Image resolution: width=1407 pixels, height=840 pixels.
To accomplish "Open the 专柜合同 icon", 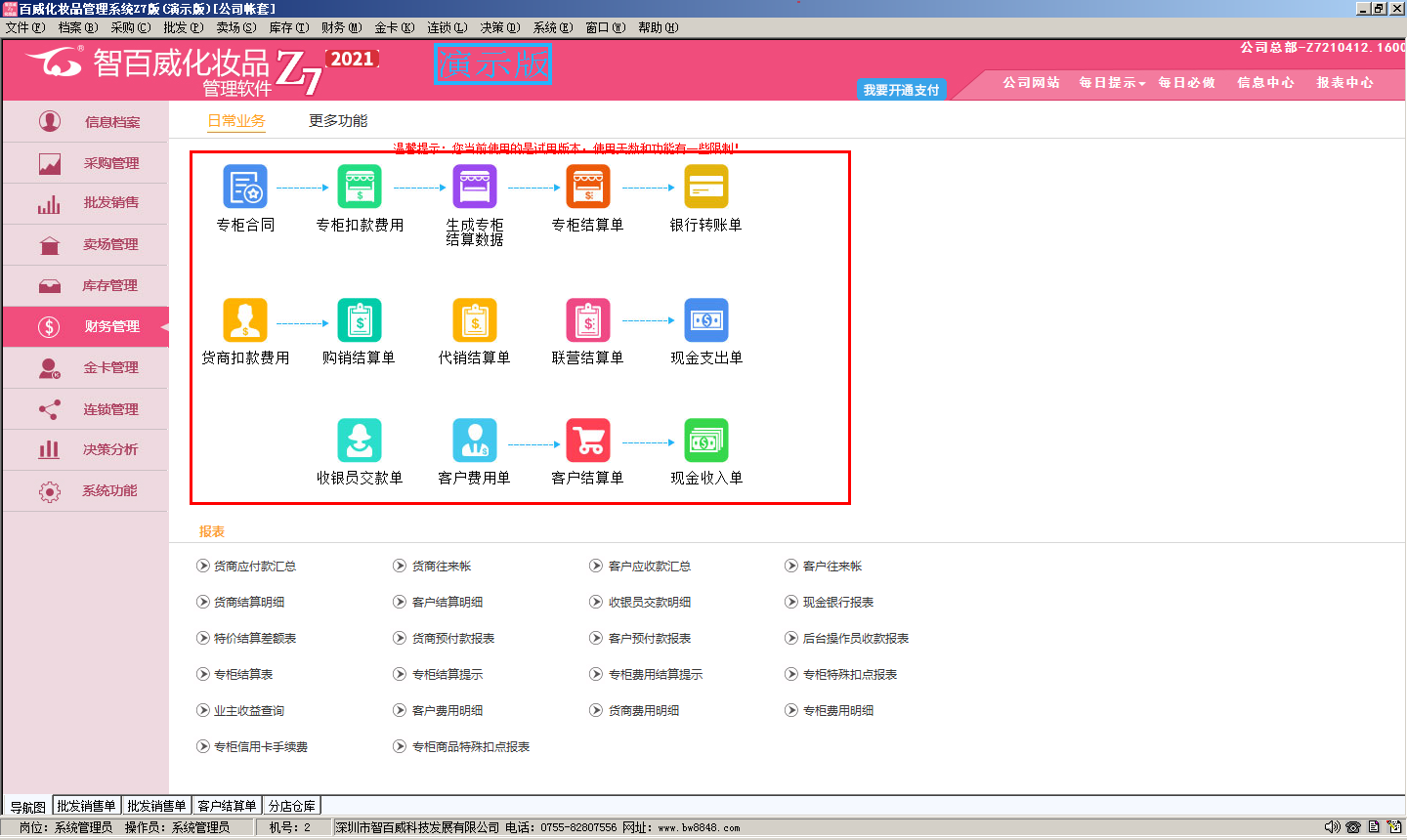I will (x=245, y=187).
